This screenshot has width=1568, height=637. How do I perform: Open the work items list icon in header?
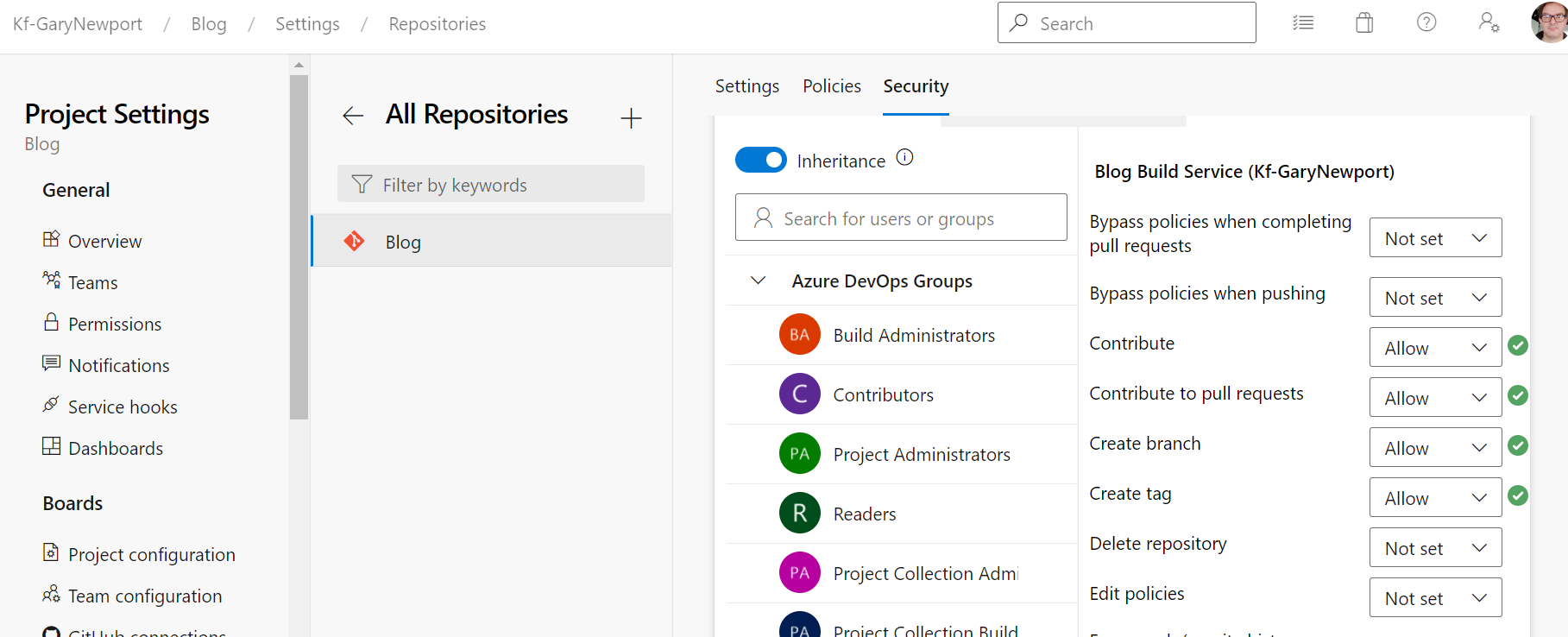1302,23
